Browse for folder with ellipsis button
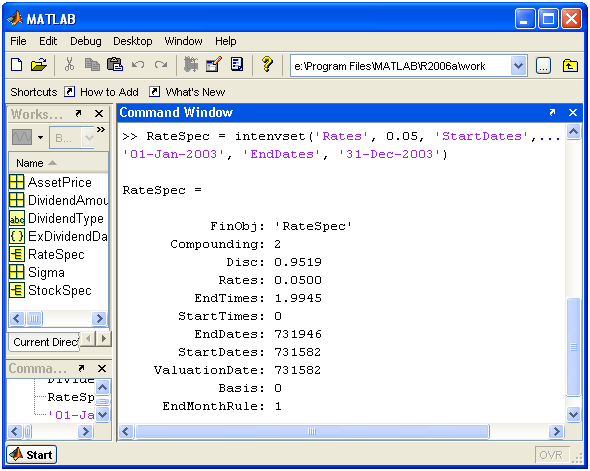Screen dimensions: 590x471 [543, 66]
